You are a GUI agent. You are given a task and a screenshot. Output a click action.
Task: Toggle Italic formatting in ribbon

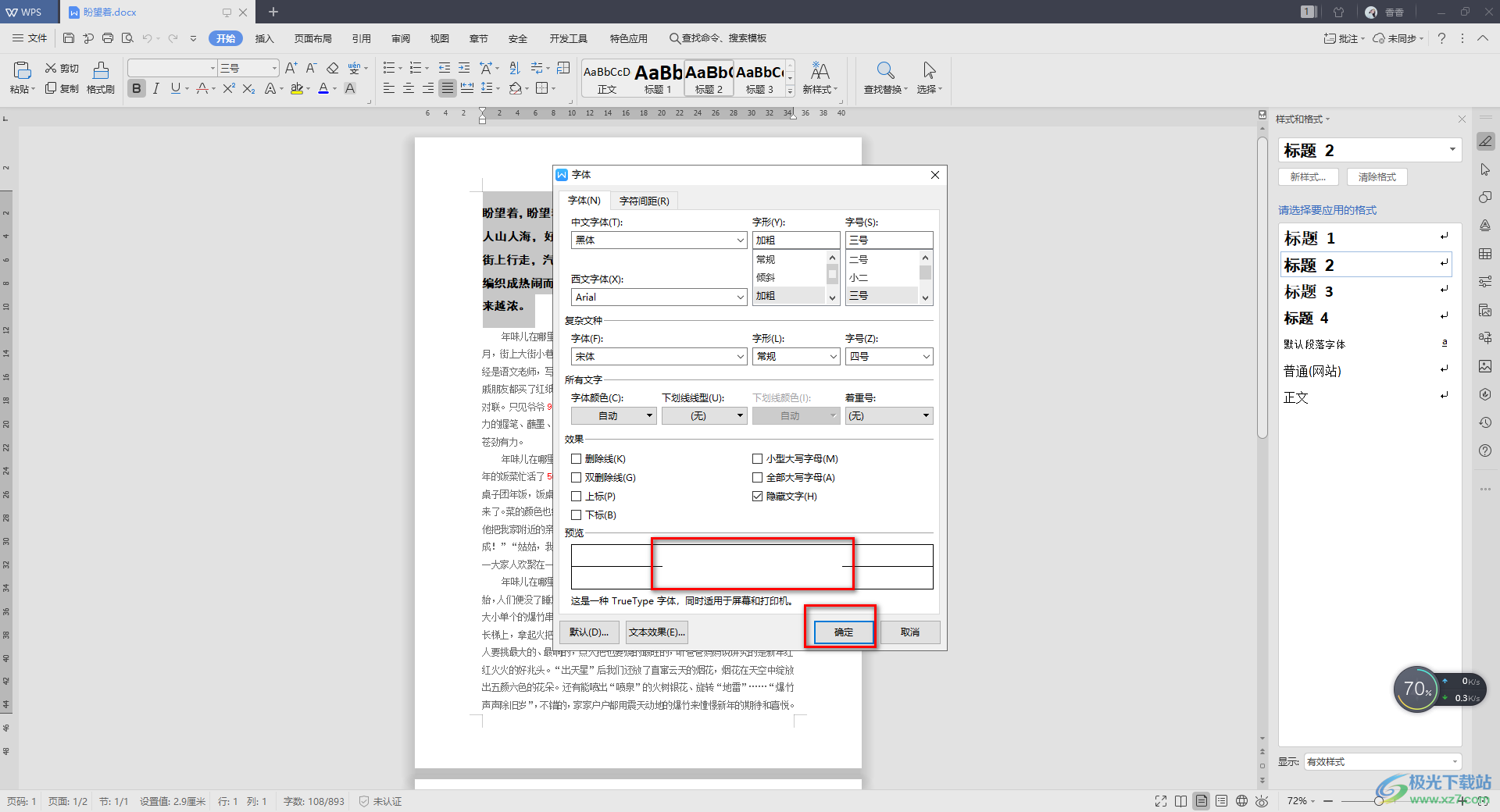click(x=156, y=89)
